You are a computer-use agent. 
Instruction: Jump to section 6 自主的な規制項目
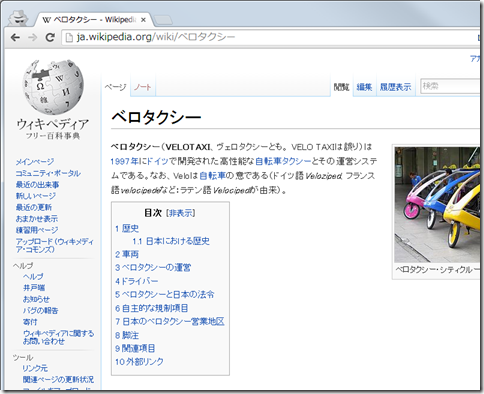click(x=152, y=308)
